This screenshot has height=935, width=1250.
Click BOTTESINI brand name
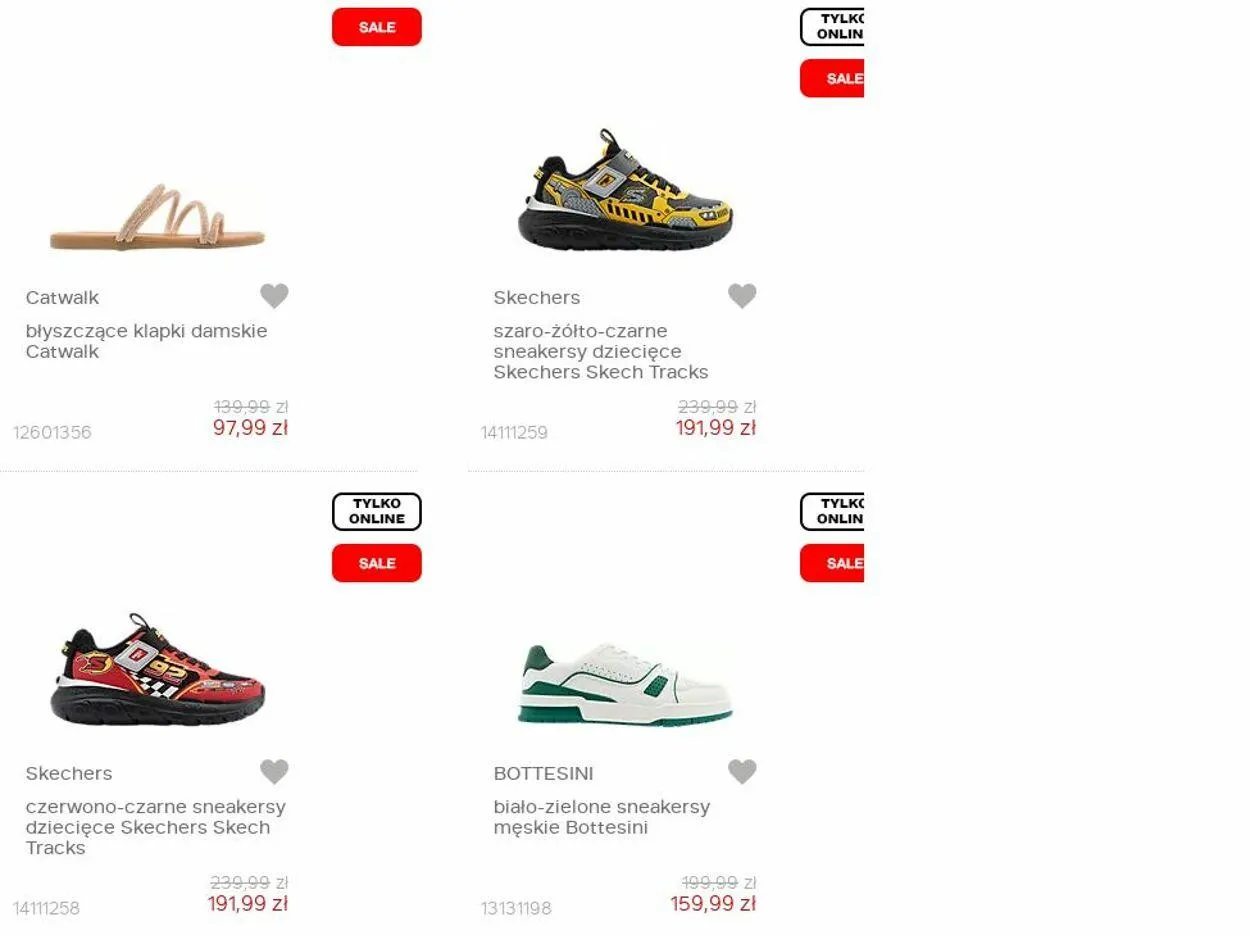pyautogui.click(x=543, y=773)
